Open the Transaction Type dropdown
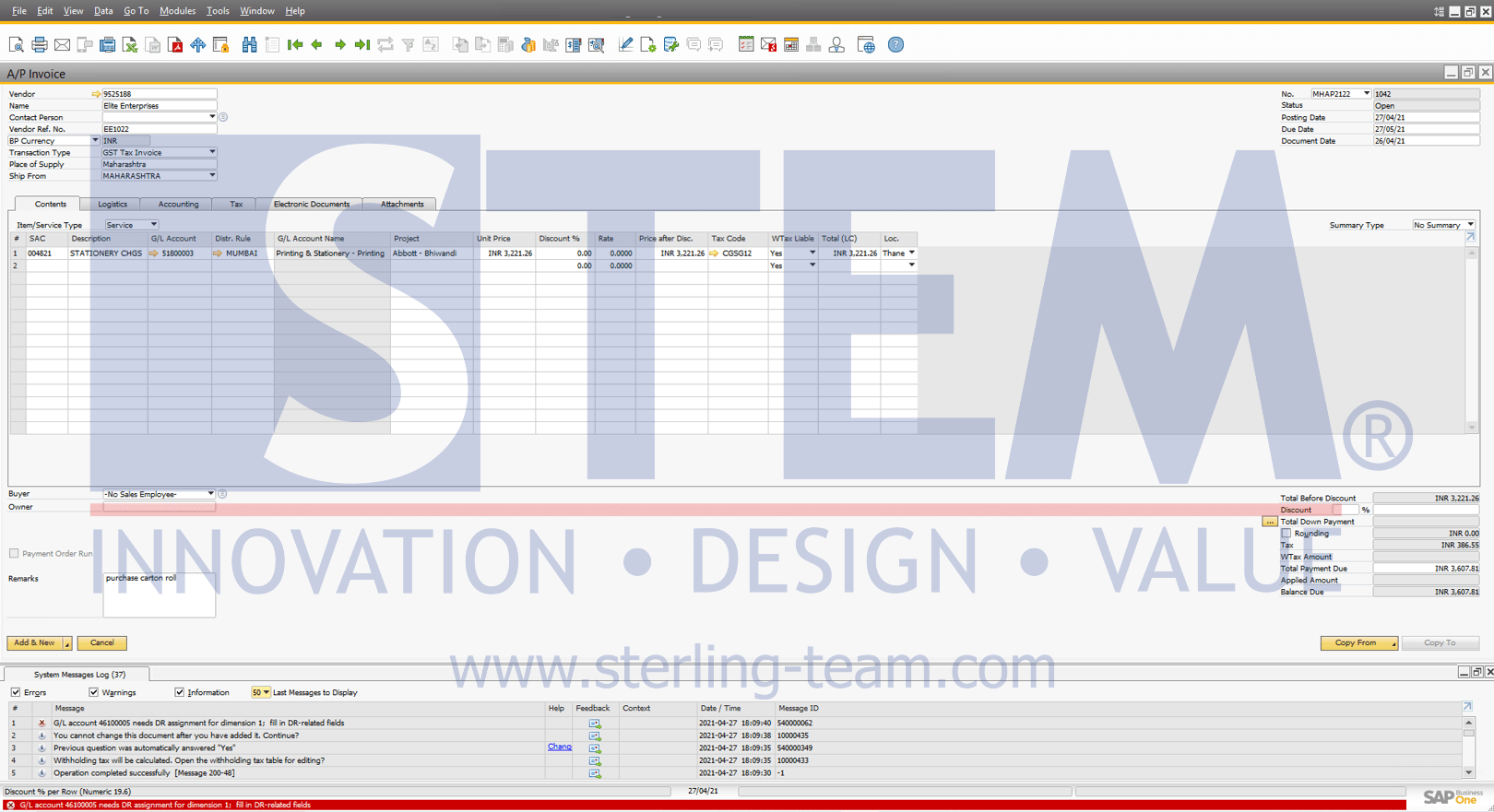This screenshot has width=1494, height=812. pyautogui.click(x=211, y=153)
